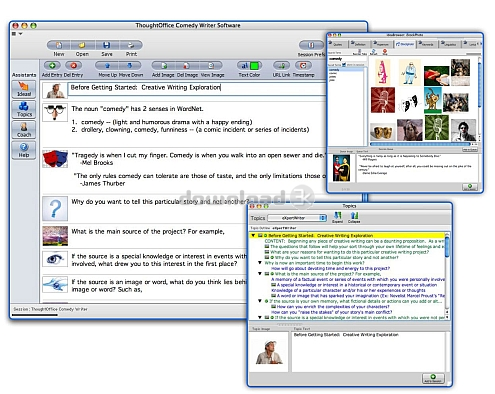Open the Topics eXpertWriter dropdown
This screenshot has height=394, width=495.
pyautogui.click(x=297, y=218)
